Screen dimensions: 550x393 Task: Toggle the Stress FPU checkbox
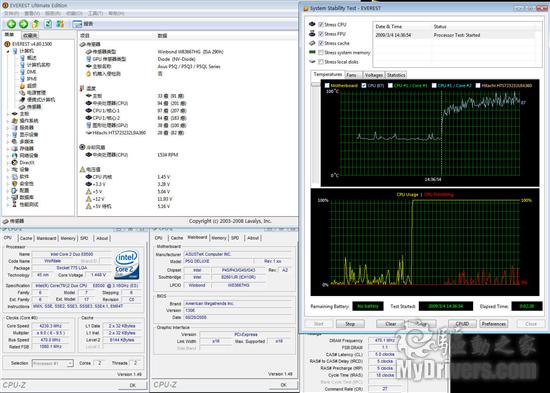[321, 34]
